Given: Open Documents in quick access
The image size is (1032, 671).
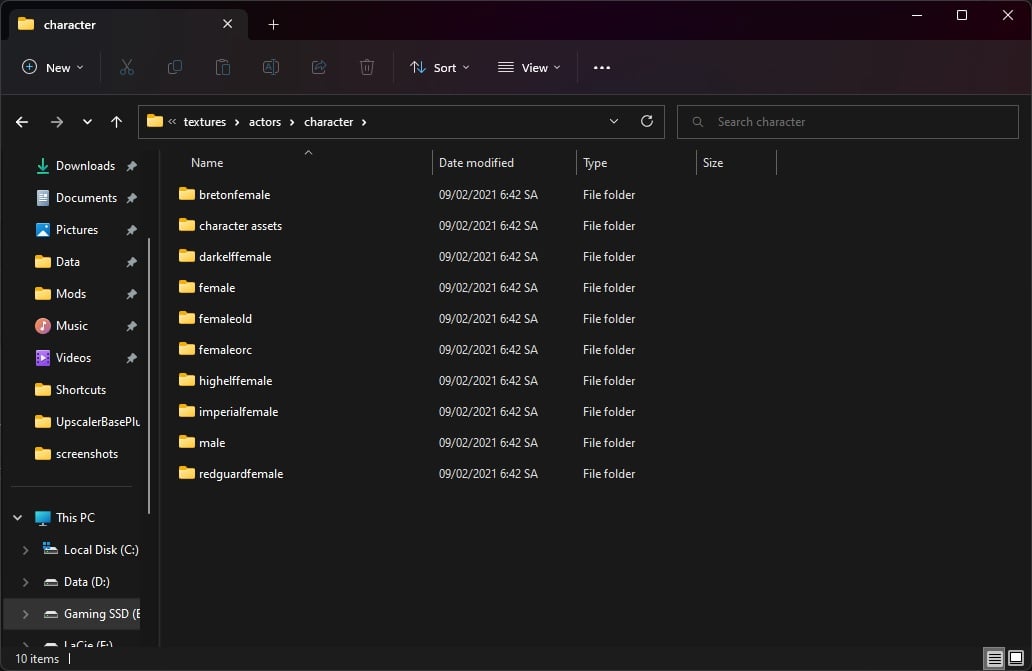Looking at the screenshot, I should point(86,197).
